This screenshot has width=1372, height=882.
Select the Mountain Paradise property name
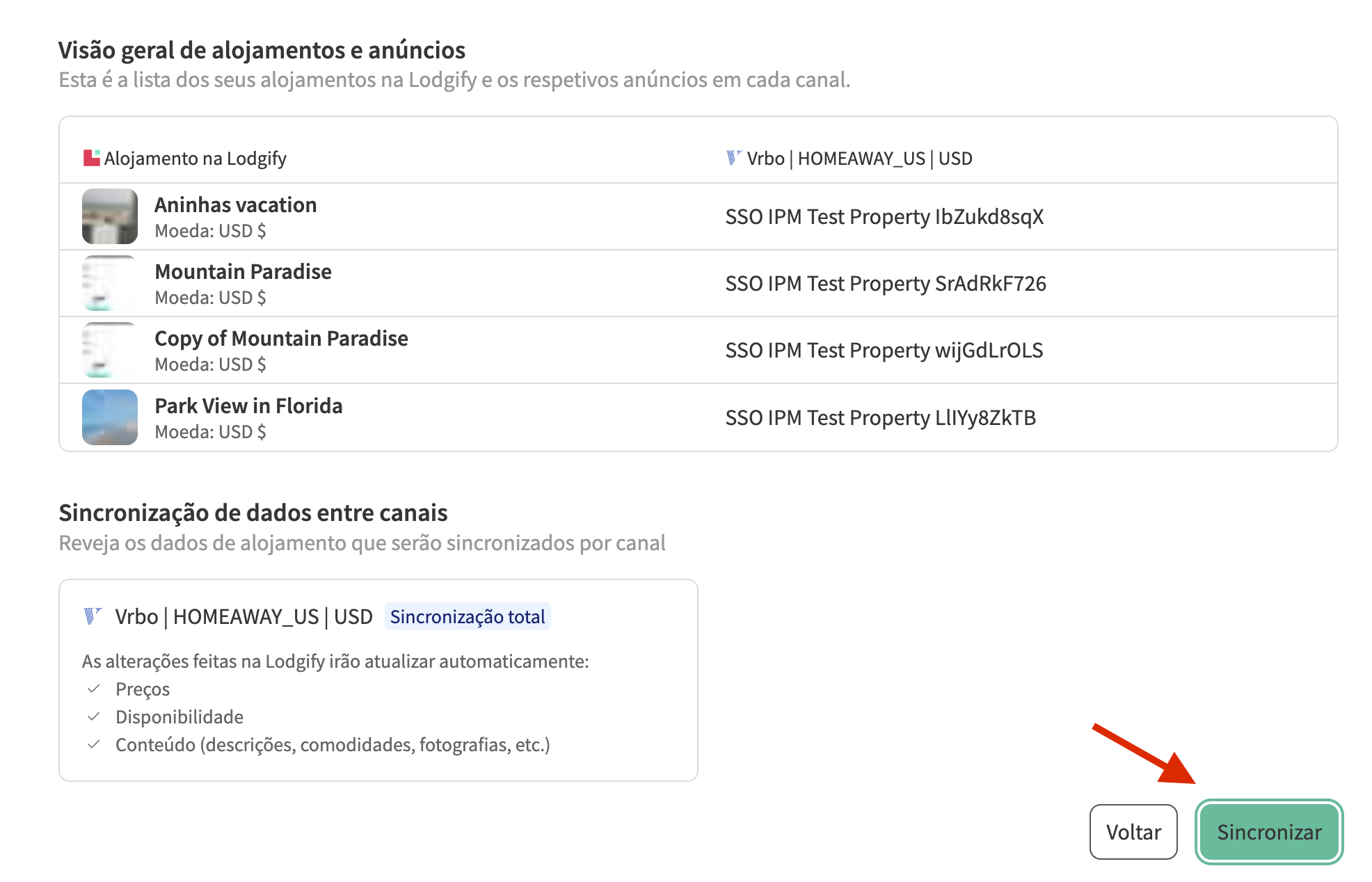(243, 272)
